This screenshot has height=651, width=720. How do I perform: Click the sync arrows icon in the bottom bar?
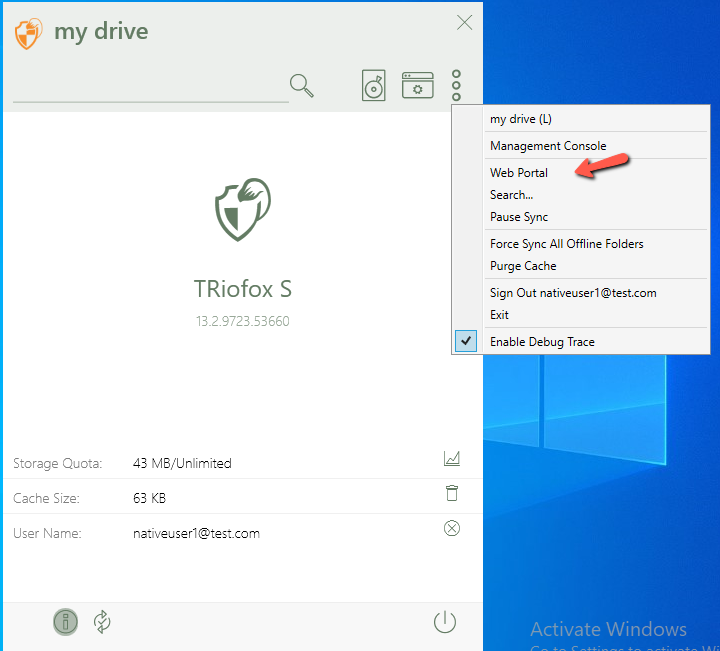click(x=102, y=622)
